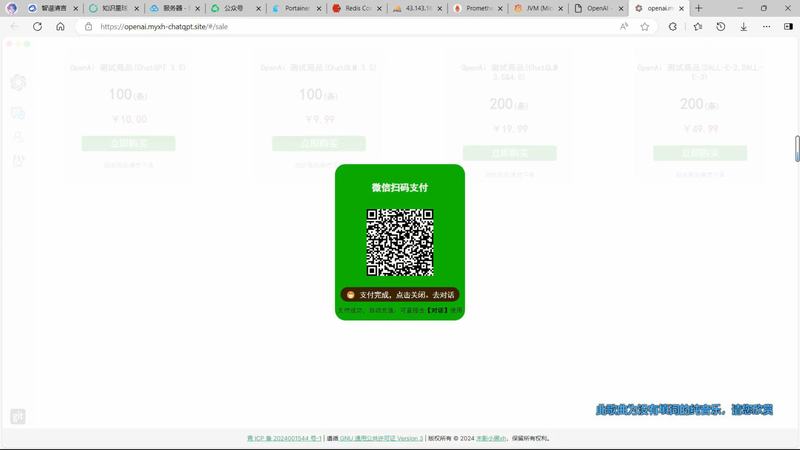This screenshot has width=800, height=450.
Task: Click the 微信扫码支付 heading text
Action: tap(400, 188)
